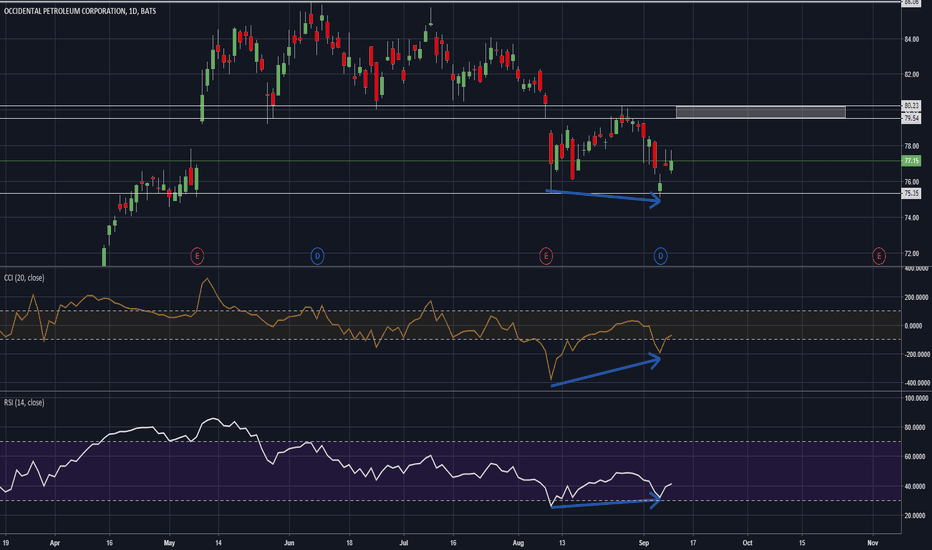Screen dimensions: 932x550
Task: Select the gray rectangle zone near 80.00
Action: [761, 112]
